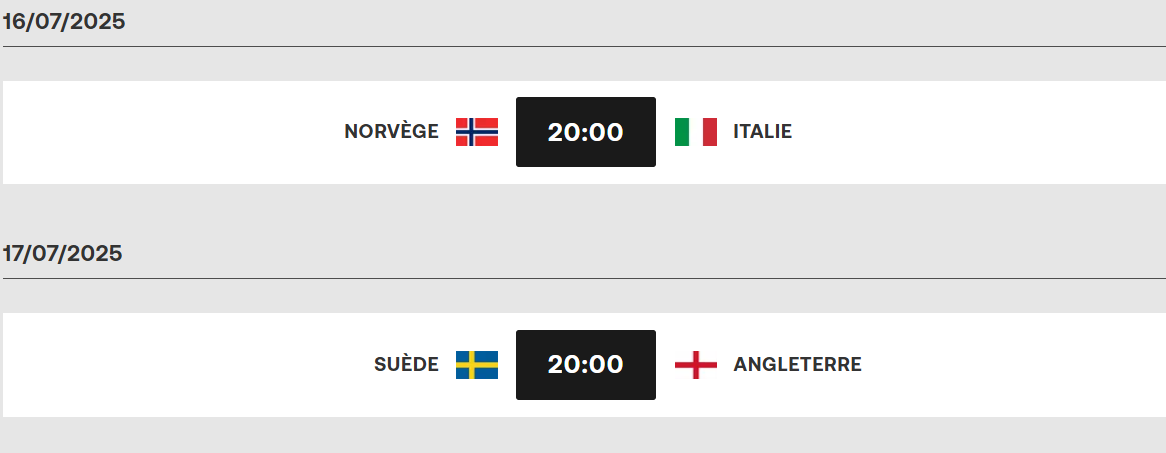
Task: Select the England flag icon
Action: (x=696, y=364)
